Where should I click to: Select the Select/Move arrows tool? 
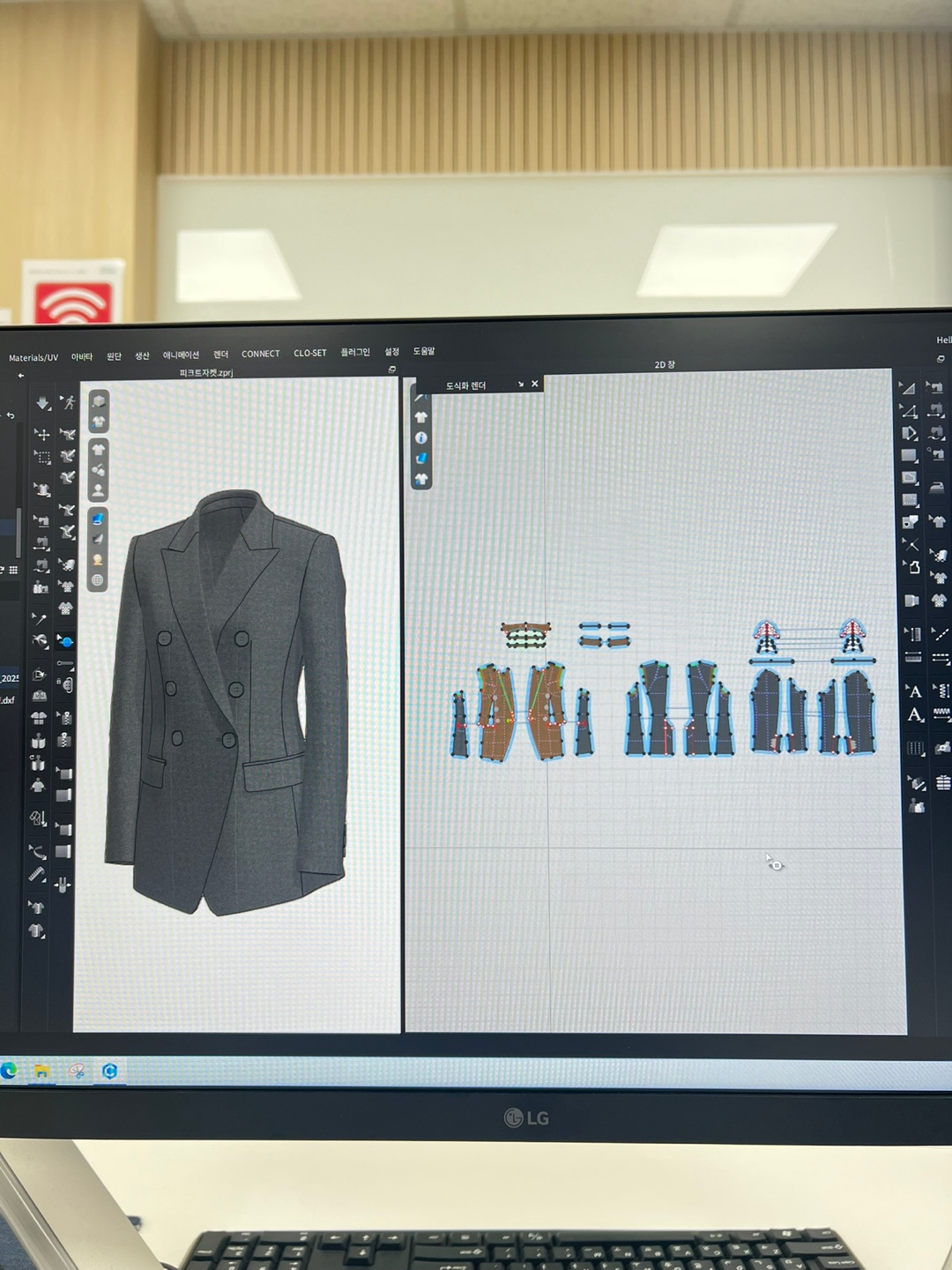point(42,434)
